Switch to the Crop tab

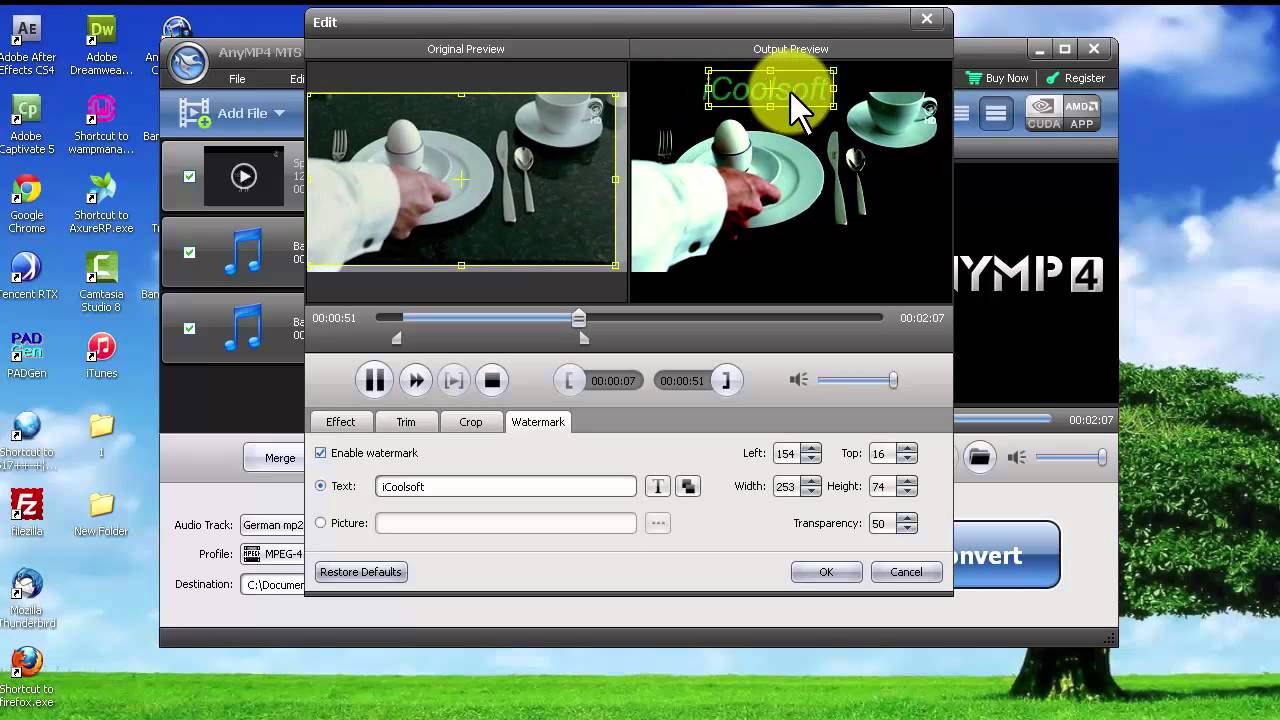point(470,422)
